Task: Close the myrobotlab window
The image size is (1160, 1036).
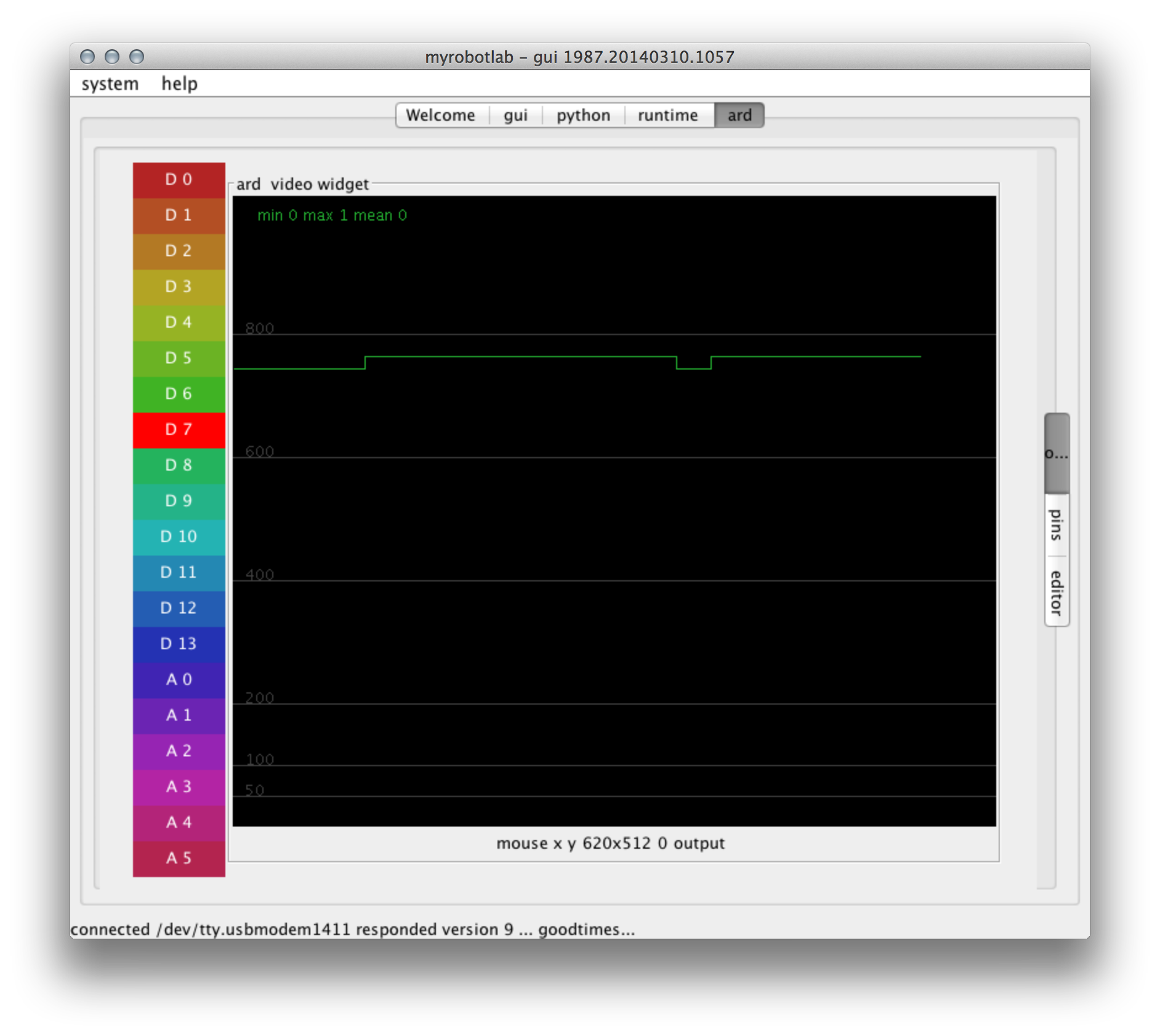Action: coord(87,57)
